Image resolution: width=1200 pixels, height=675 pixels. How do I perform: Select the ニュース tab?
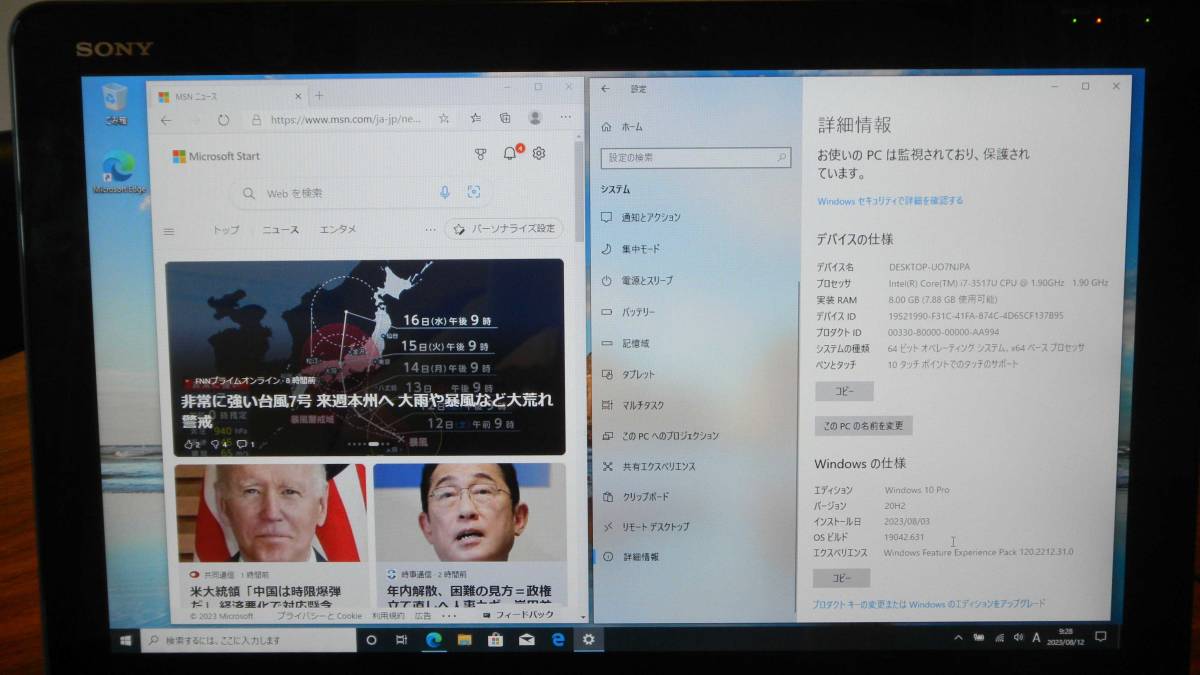280,230
